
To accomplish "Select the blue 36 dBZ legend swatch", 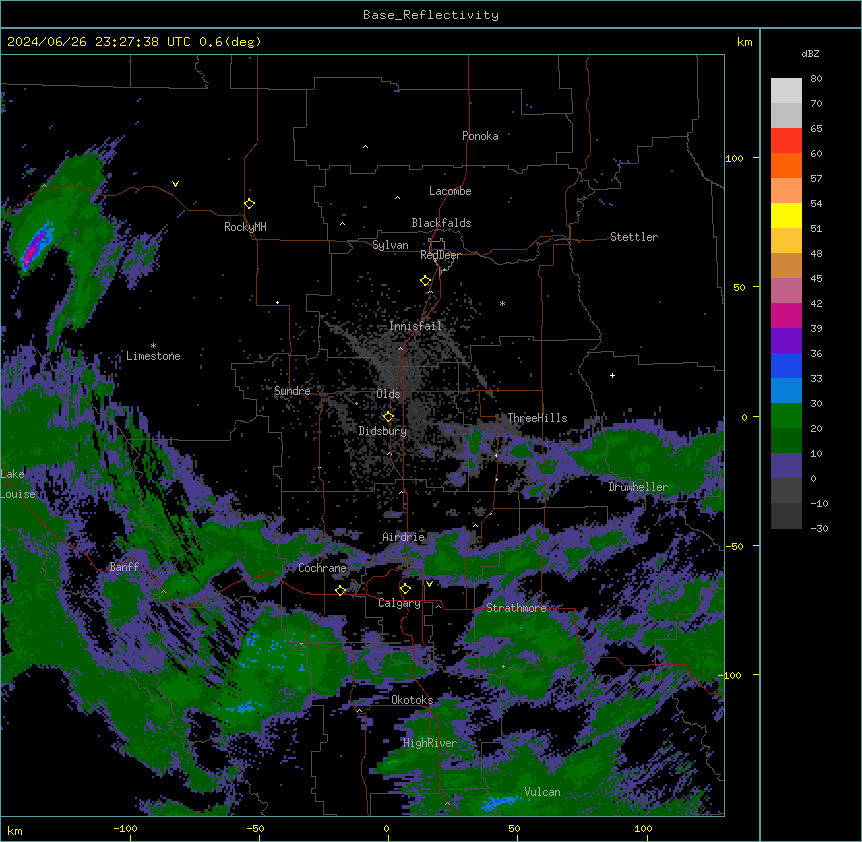I will [x=786, y=365].
